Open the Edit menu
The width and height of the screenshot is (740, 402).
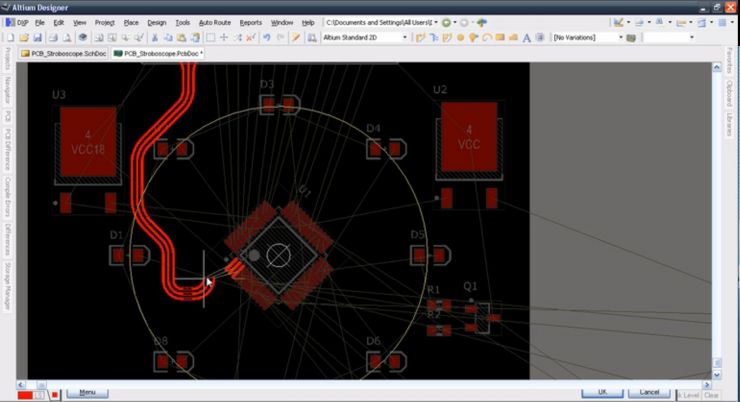(x=59, y=22)
